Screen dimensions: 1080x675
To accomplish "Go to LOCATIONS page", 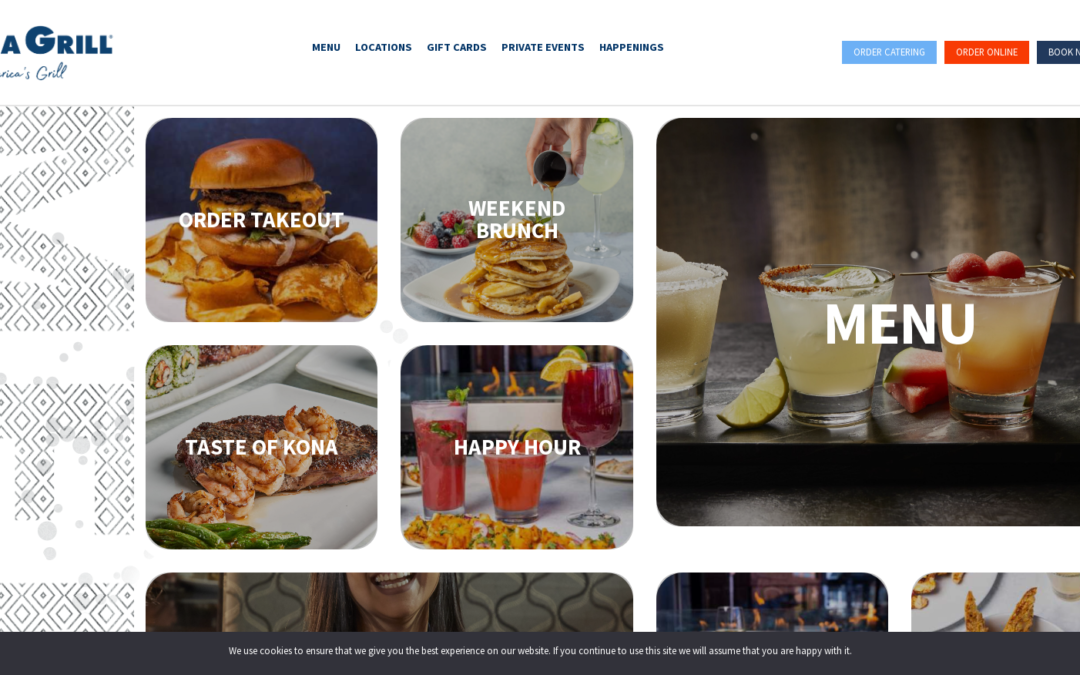I will pos(383,48).
